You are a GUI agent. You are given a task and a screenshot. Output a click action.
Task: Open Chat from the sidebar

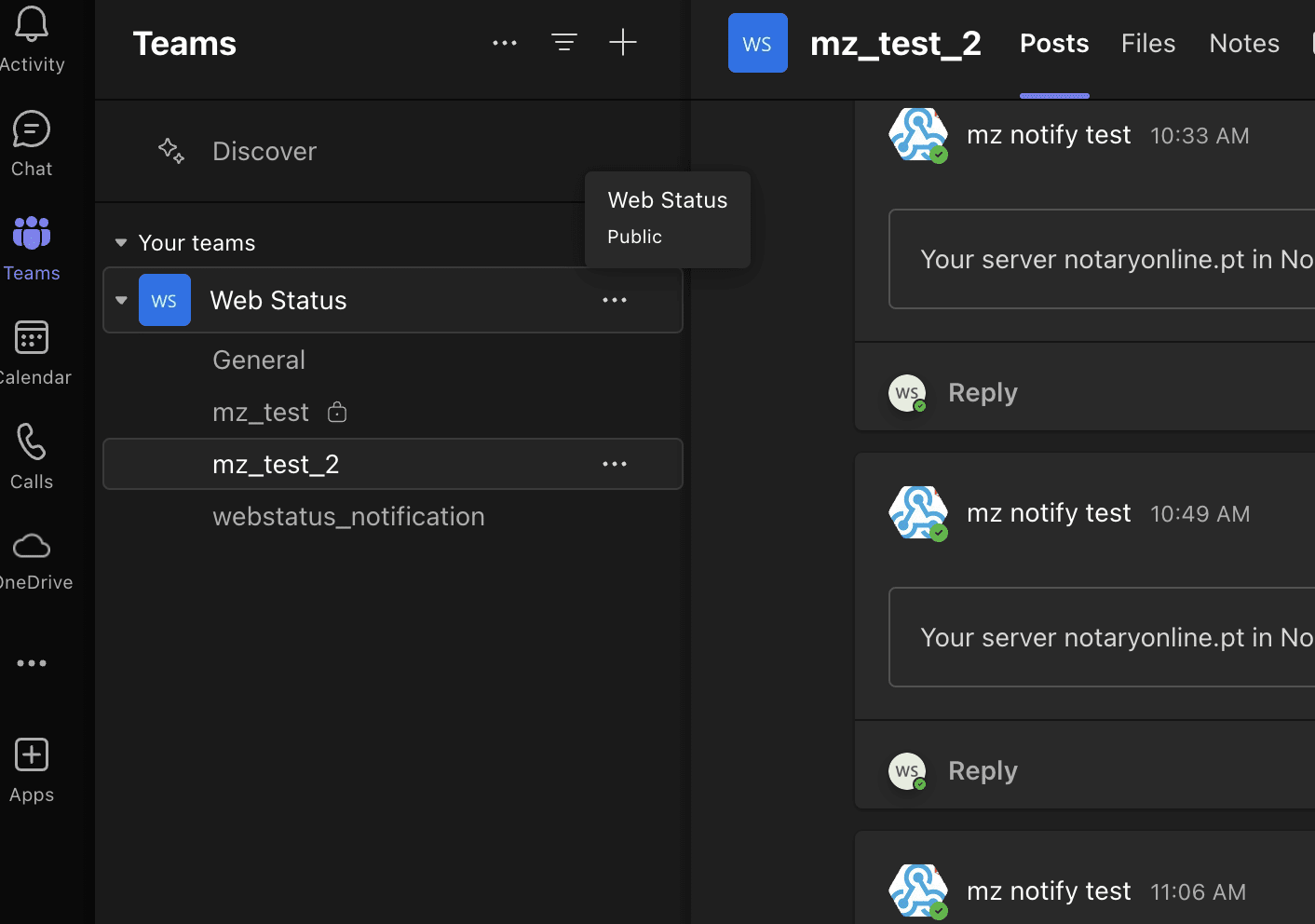(32, 130)
